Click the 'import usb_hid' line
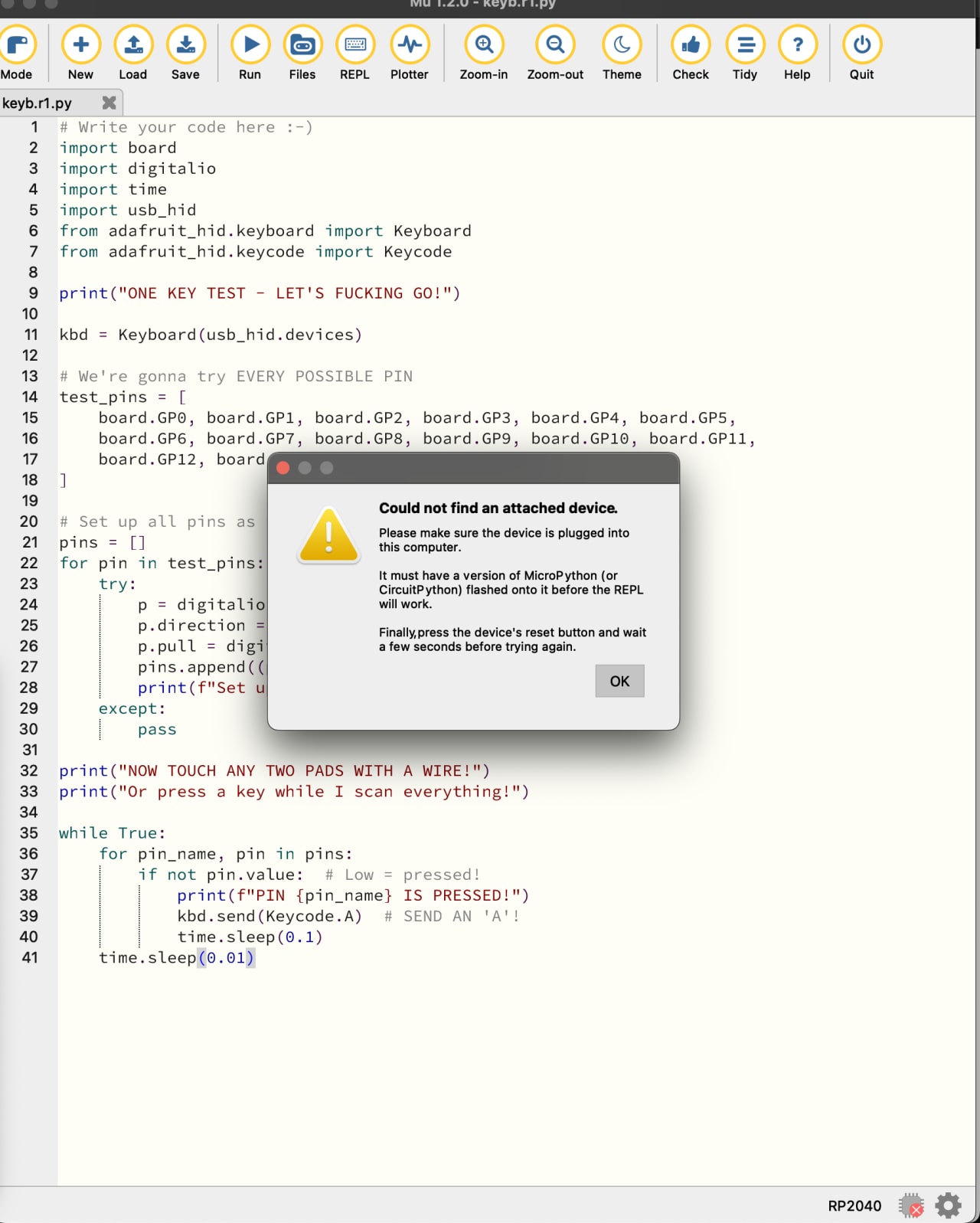This screenshot has height=1223, width=980. [x=128, y=210]
